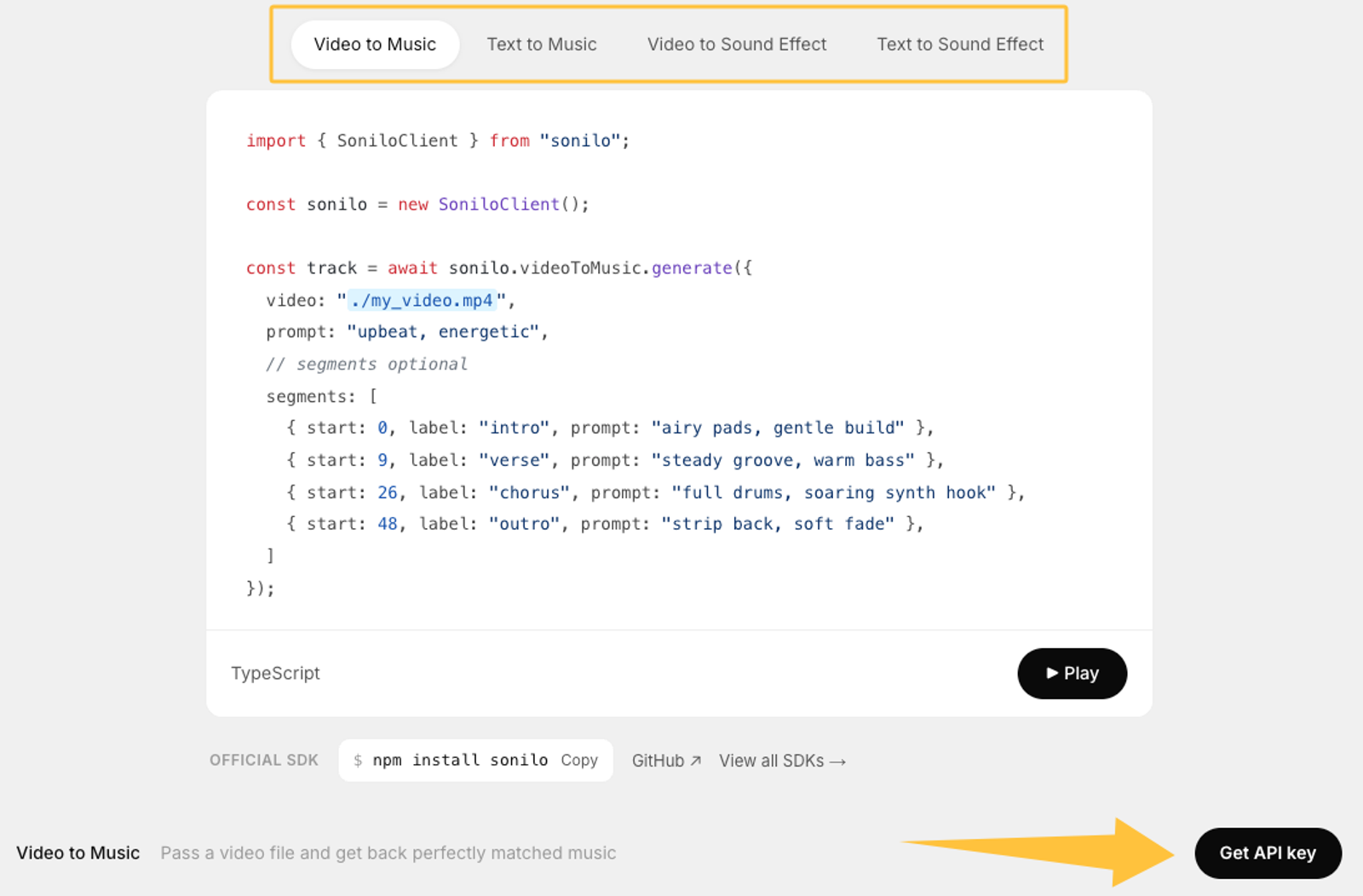The height and width of the screenshot is (896, 1363).
Task: Click the "strip back, soft fade" prompt
Action: pyautogui.click(x=778, y=524)
